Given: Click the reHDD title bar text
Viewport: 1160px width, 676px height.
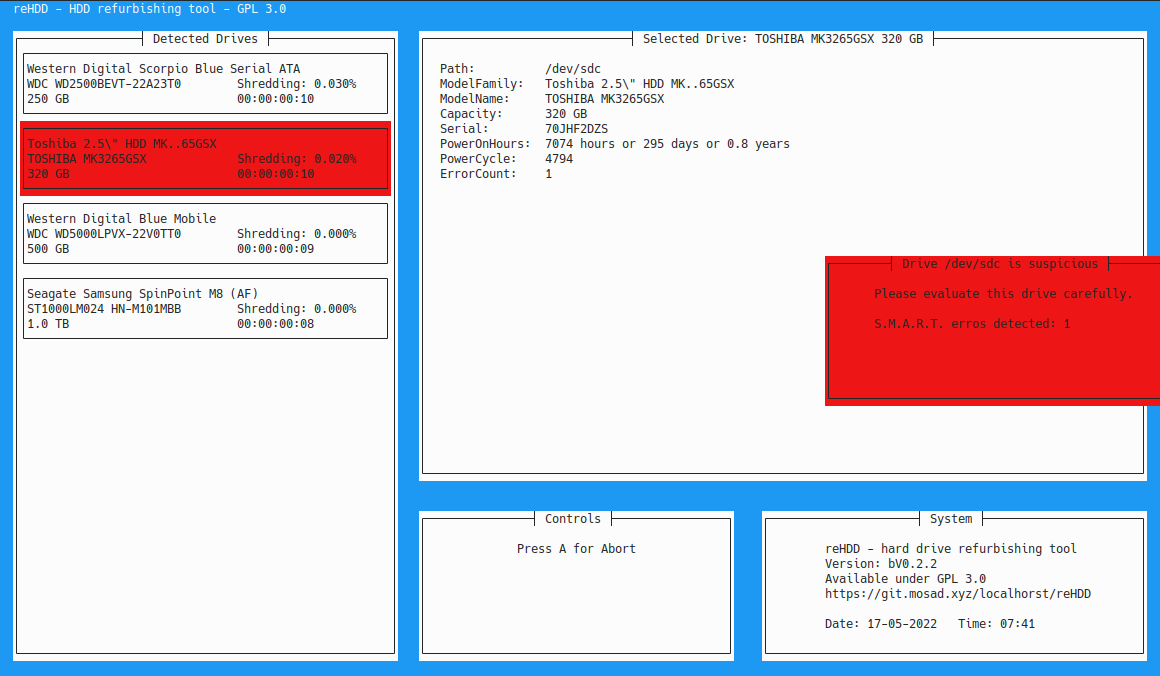Looking at the screenshot, I should 150,9.
